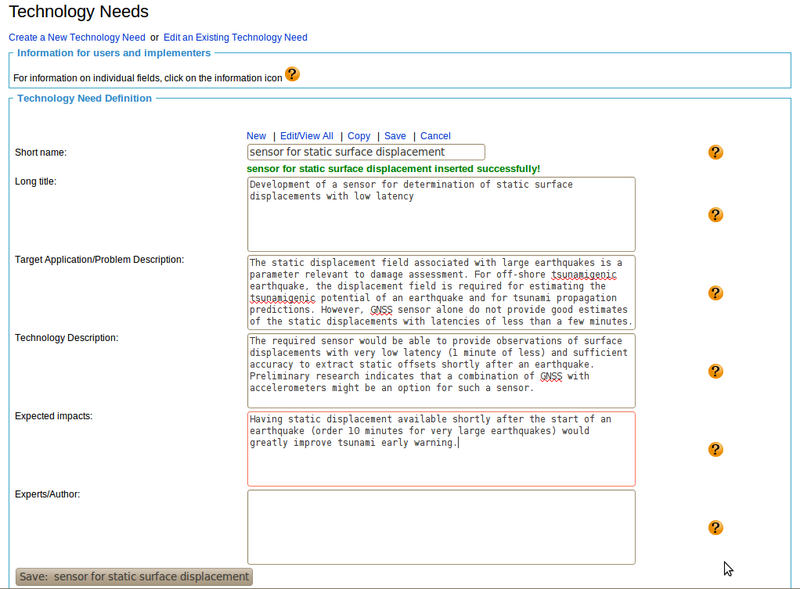This screenshot has width=800, height=589.
Task: Open Edit an Existing Technology Need link
Action: point(235,37)
